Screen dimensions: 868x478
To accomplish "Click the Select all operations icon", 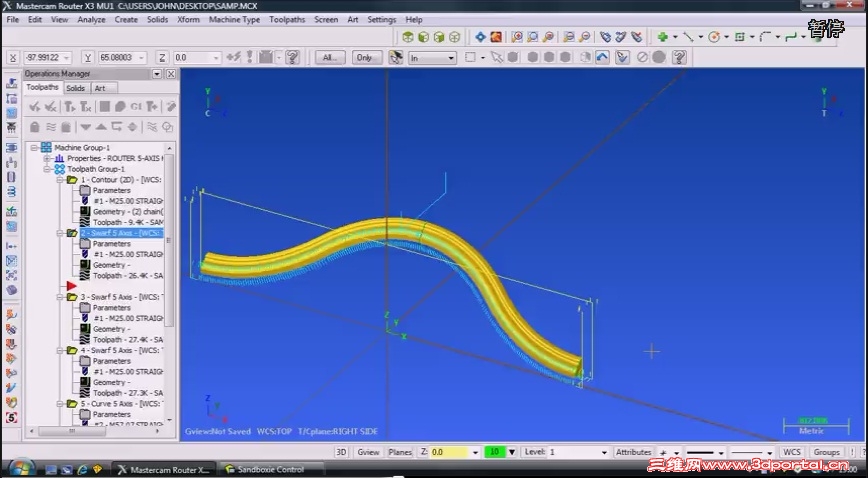I will pyautogui.click(x=34, y=106).
